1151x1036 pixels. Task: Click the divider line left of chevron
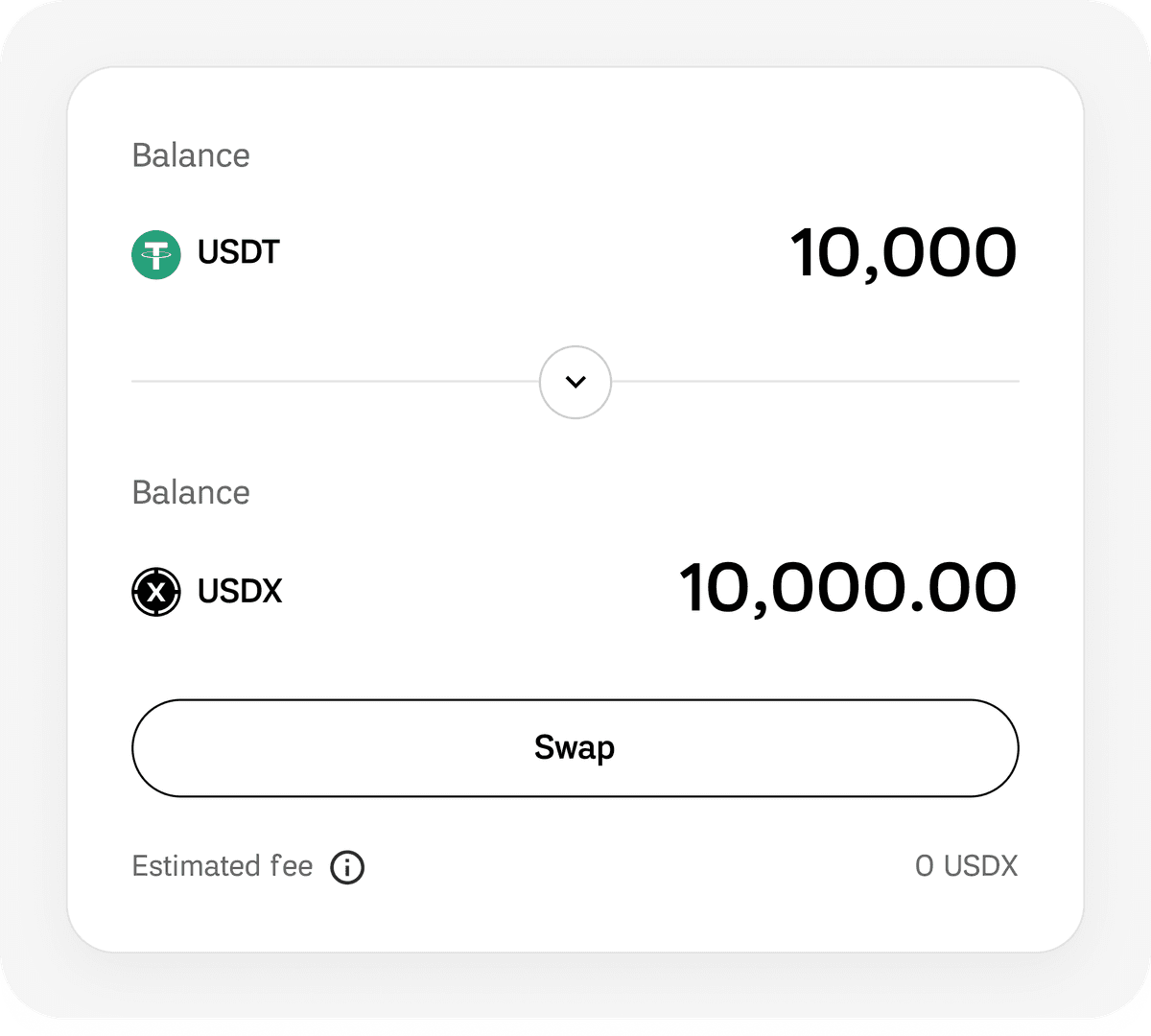pos(335,382)
